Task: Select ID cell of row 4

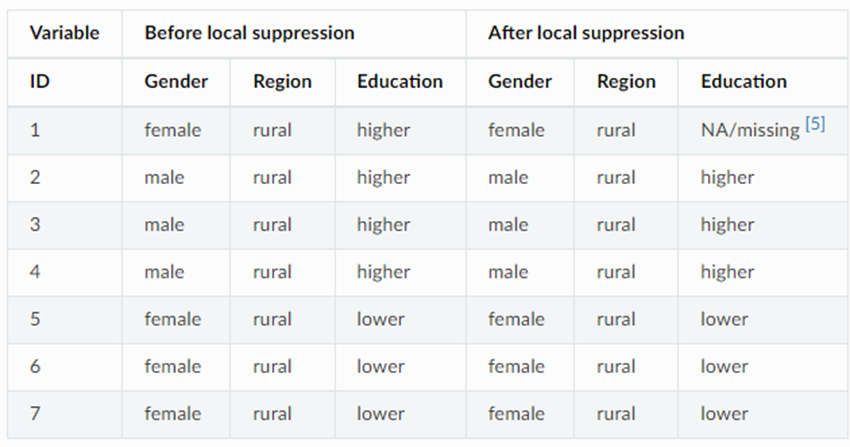Action: pos(35,272)
